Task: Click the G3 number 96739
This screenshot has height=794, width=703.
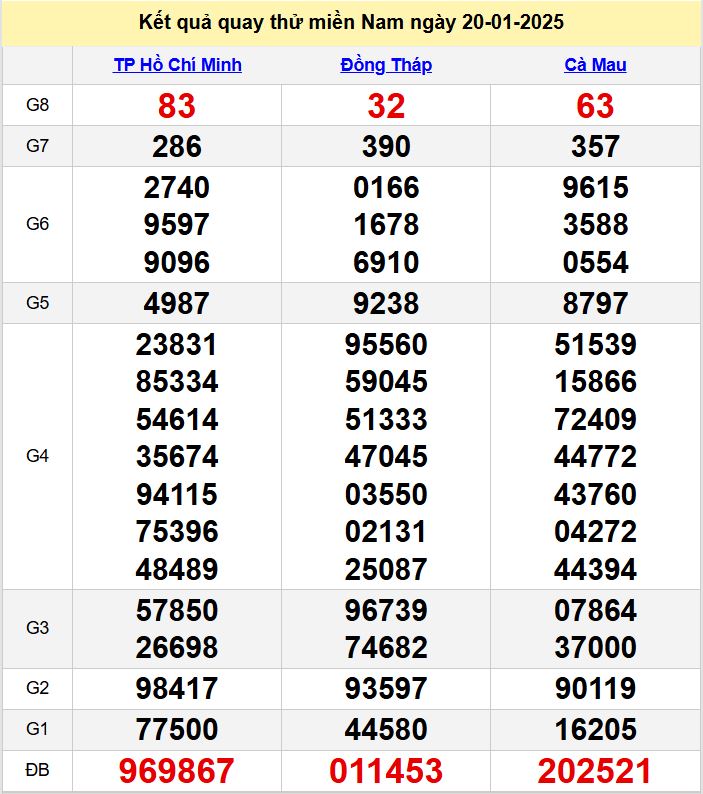Action: pos(386,610)
